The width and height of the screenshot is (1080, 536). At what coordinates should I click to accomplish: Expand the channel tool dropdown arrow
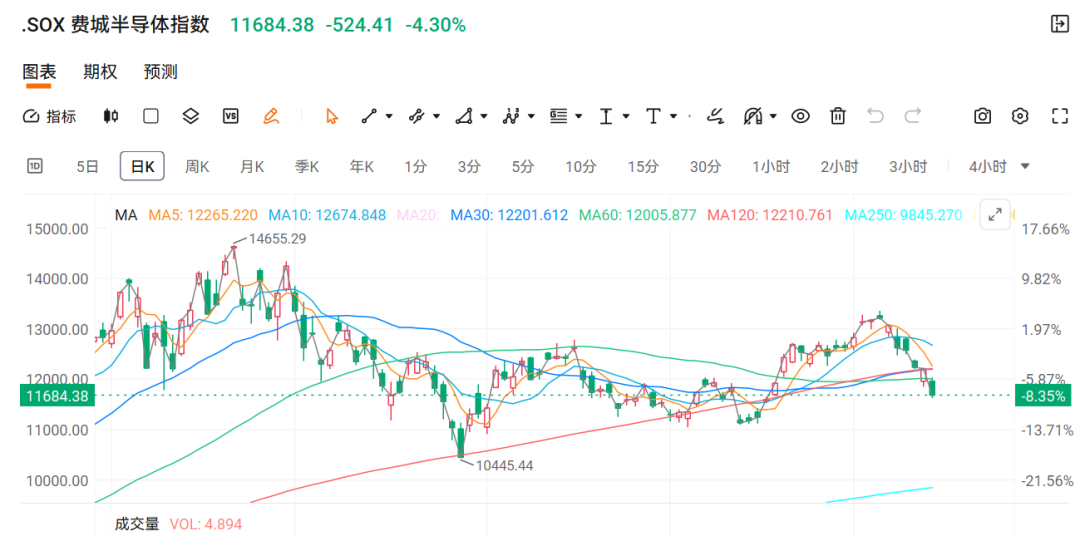pos(436,116)
